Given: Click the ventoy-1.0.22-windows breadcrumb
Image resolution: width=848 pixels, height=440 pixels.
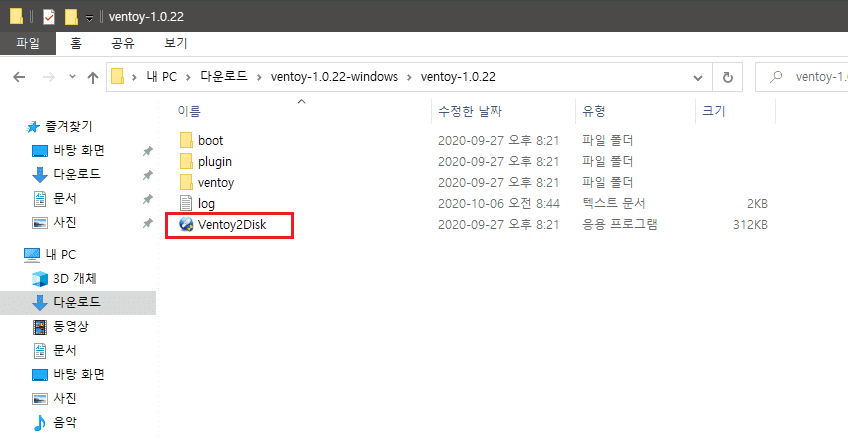Looking at the screenshot, I should pyautogui.click(x=334, y=77).
